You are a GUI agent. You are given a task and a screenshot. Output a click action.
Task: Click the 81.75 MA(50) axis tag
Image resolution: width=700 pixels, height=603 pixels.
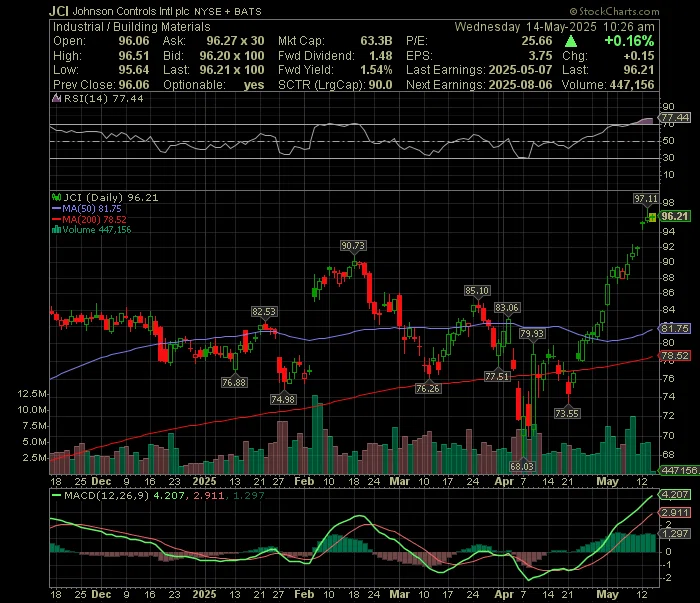(x=675, y=329)
